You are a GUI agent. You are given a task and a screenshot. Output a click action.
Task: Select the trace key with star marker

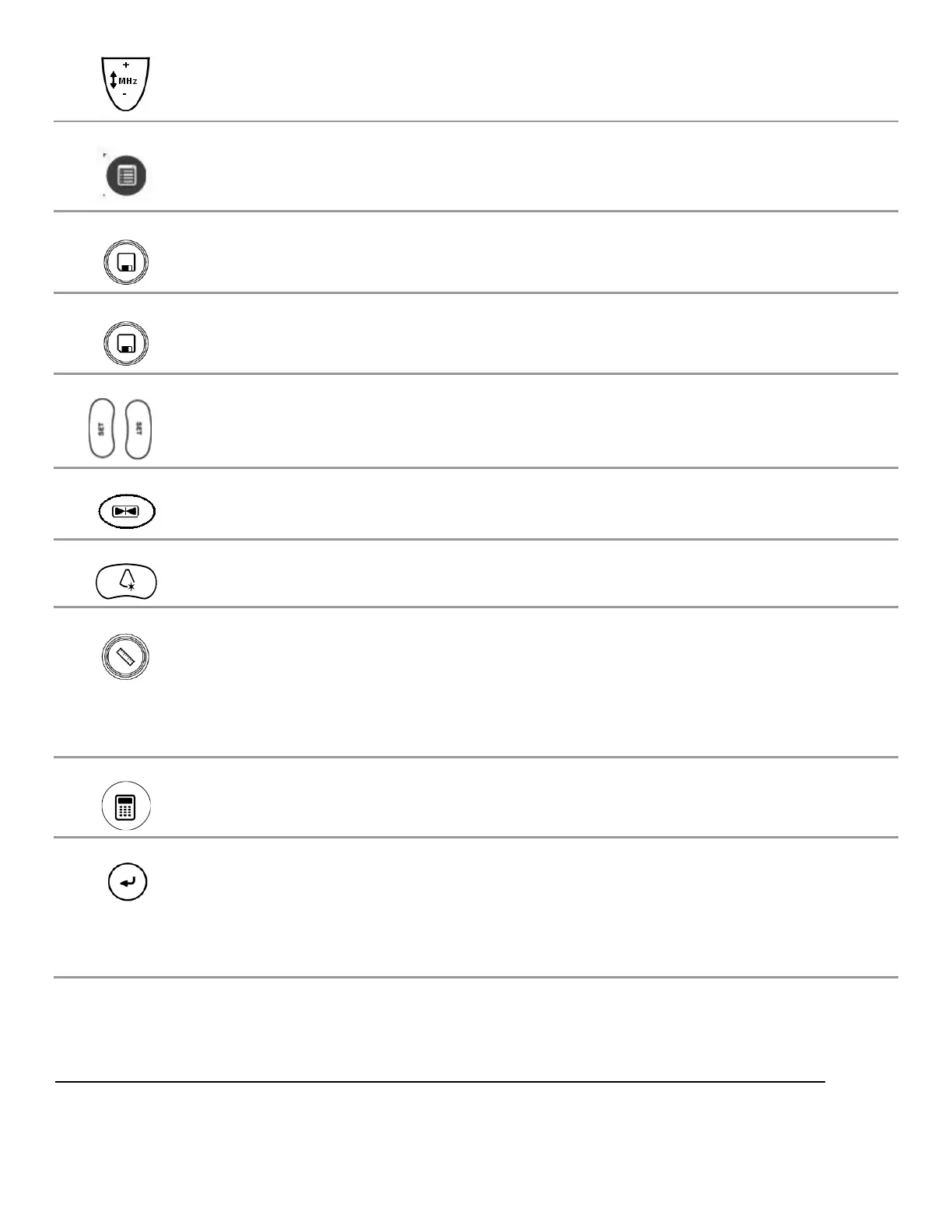tap(126, 582)
